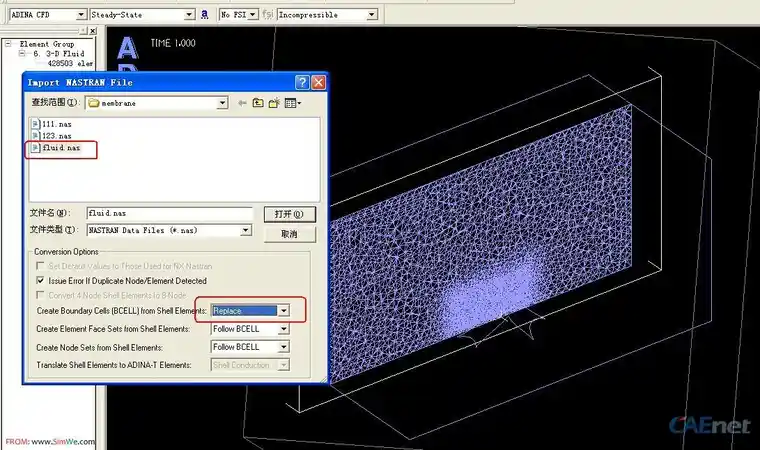Collapse the Element Group tree node

tap(8, 44)
